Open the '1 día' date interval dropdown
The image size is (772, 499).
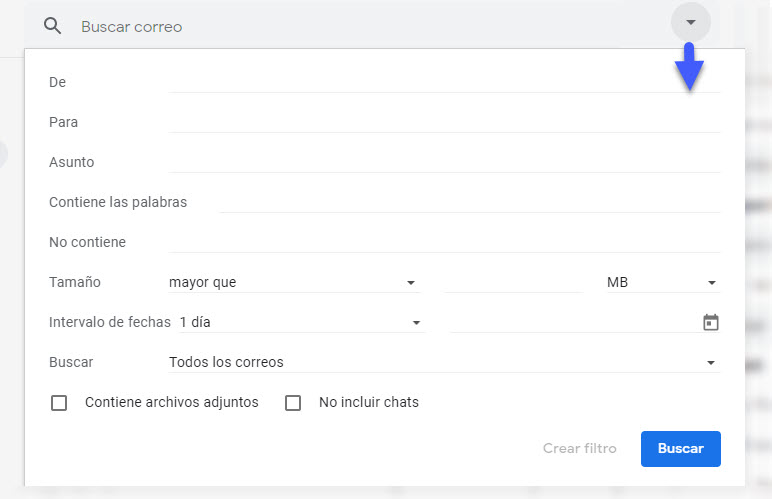coord(300,323)
